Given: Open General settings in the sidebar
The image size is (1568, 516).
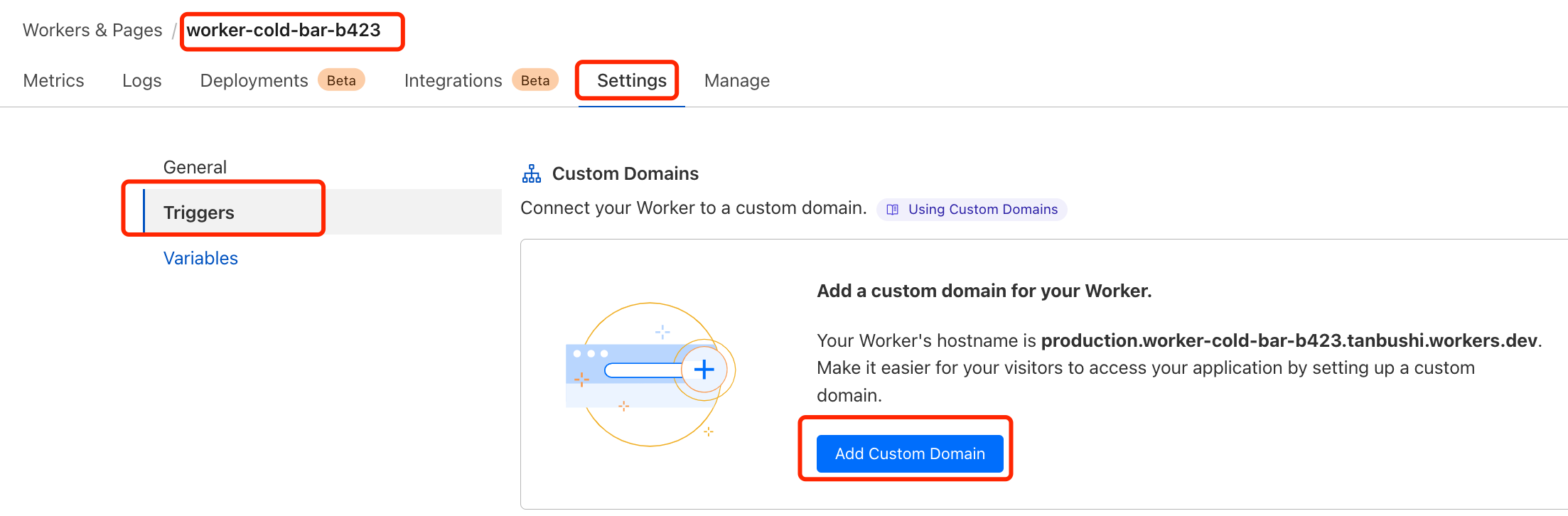Looking at the screenshot, I should [195, 167].
